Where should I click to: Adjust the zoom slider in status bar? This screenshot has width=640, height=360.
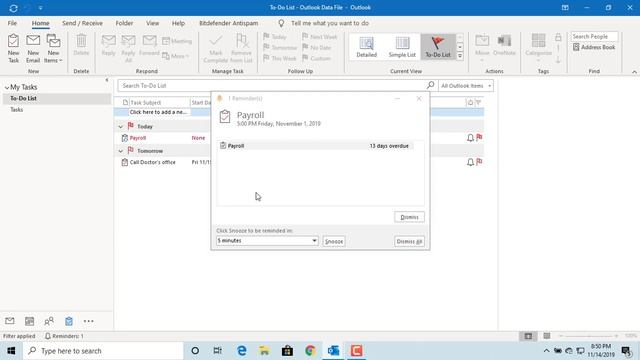[x=589, y=336]
